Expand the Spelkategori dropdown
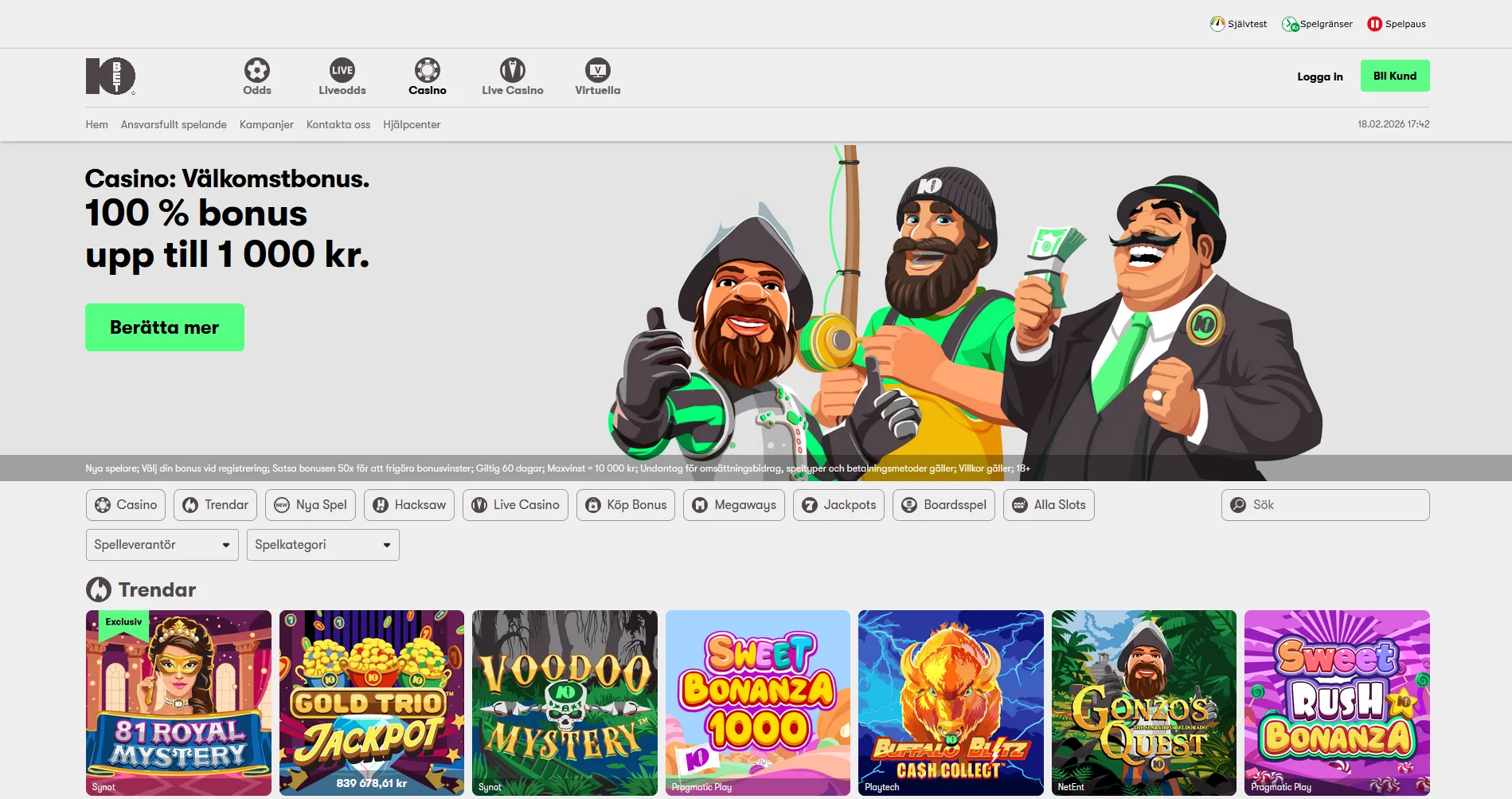 click(x=322, y=544)
